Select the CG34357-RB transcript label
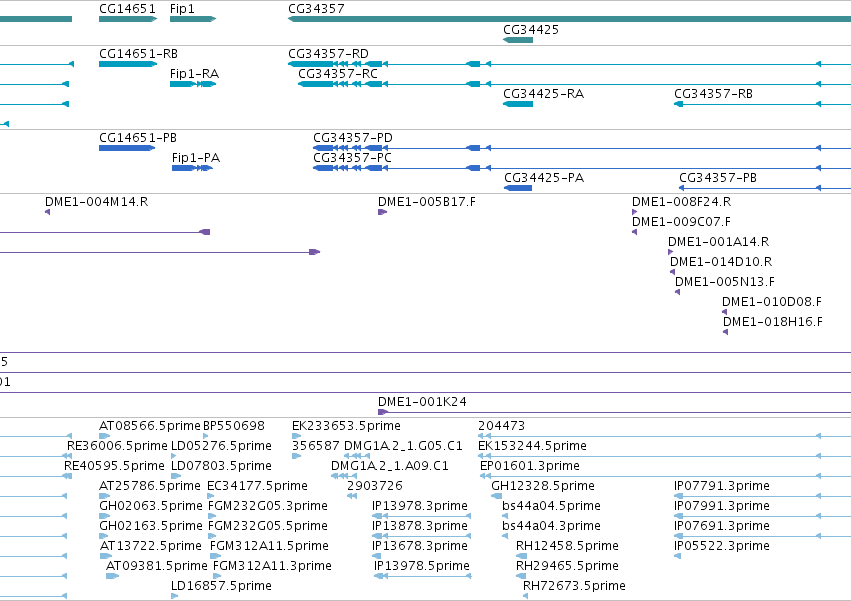851x601 pixels. tap(713, 94)
